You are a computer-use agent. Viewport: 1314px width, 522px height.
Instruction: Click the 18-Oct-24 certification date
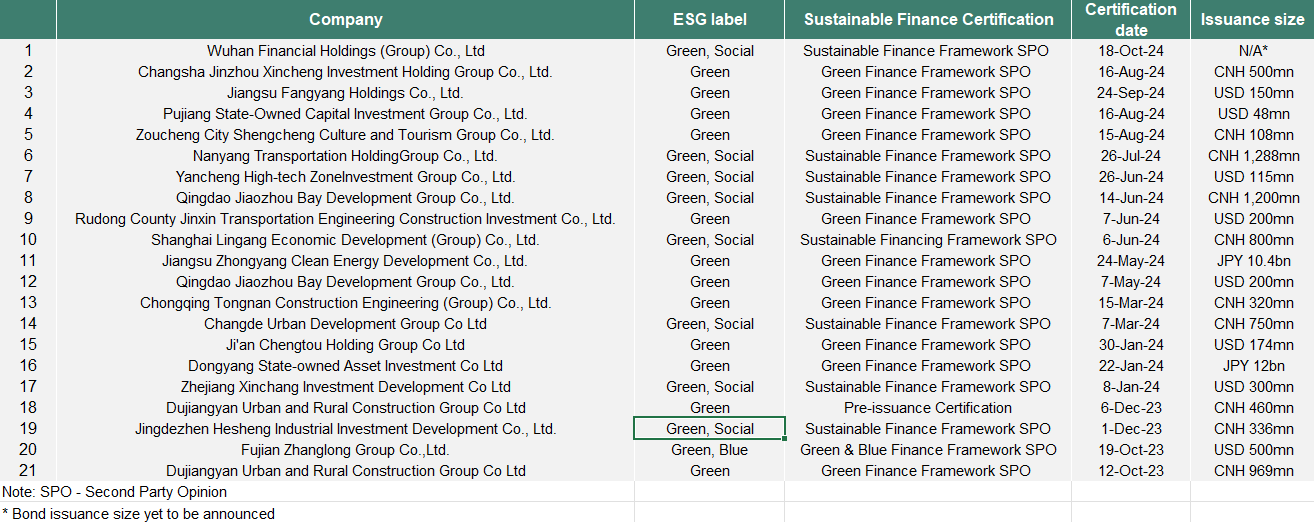coord(1131,51)
